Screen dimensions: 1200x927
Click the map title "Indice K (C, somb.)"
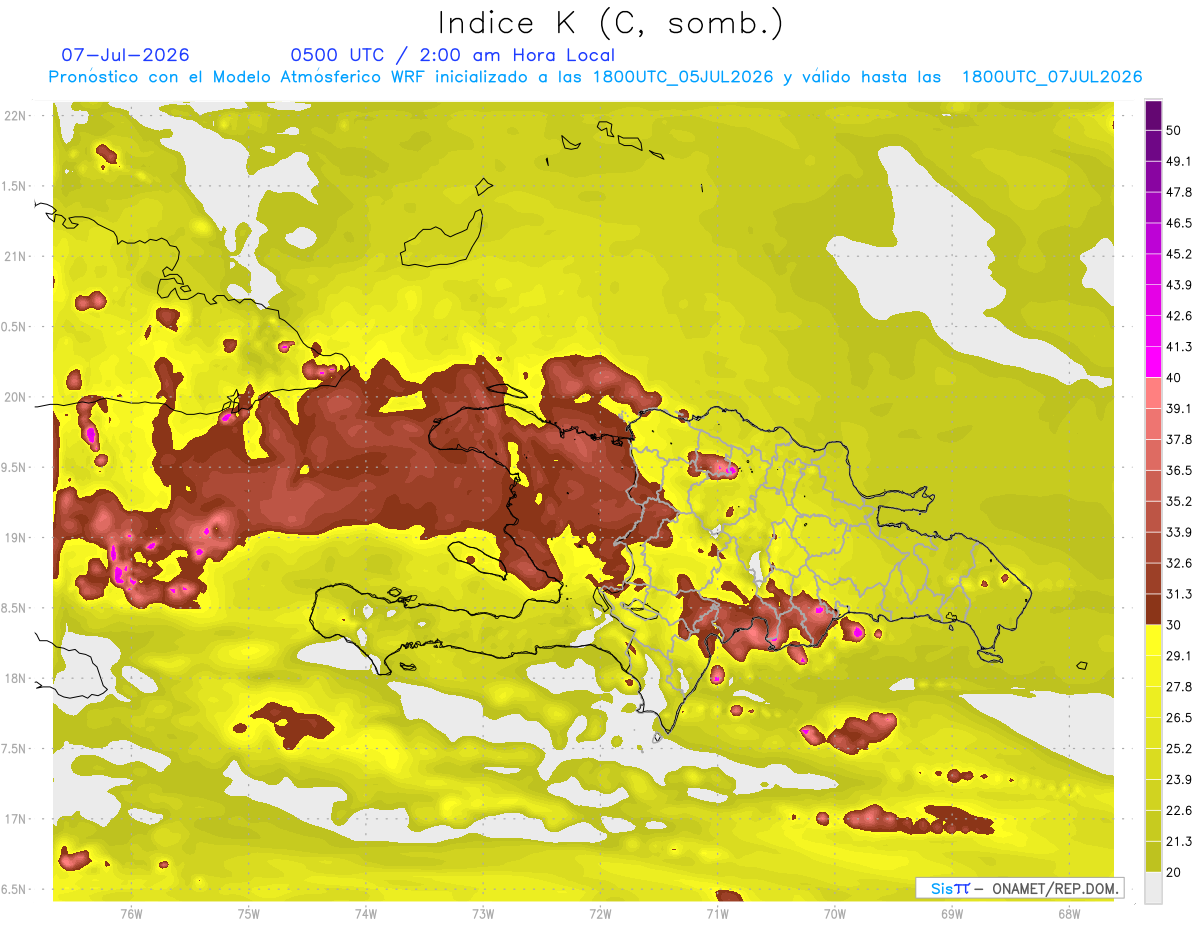[611, 23]
